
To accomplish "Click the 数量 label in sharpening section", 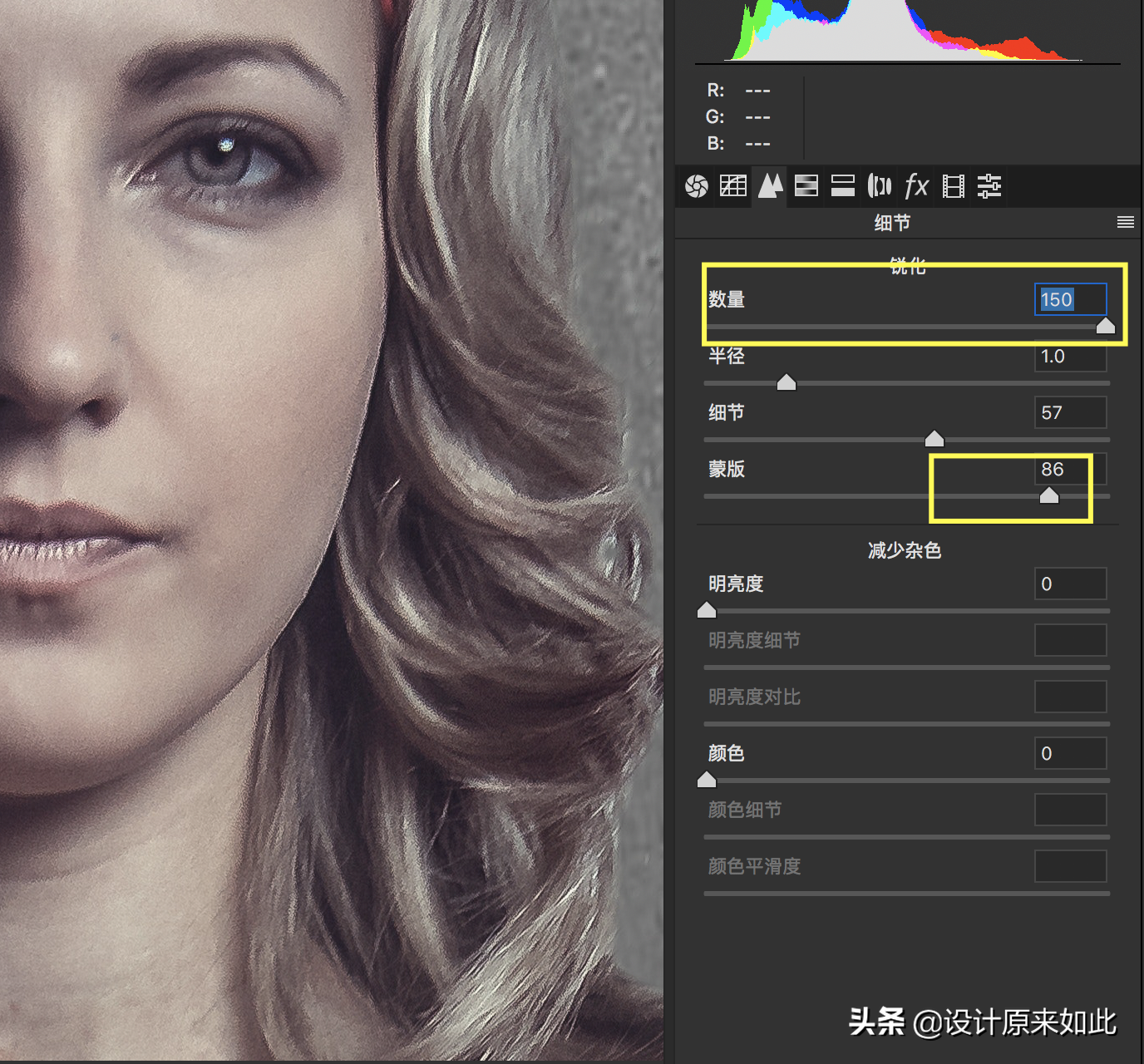I will tap(727, 299).
